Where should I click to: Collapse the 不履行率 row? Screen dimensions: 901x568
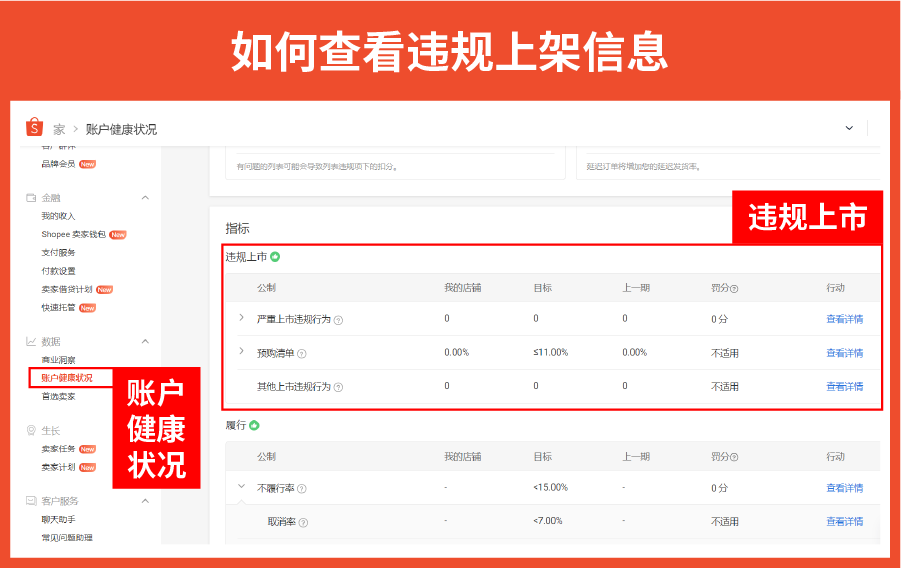coord(241,486)
